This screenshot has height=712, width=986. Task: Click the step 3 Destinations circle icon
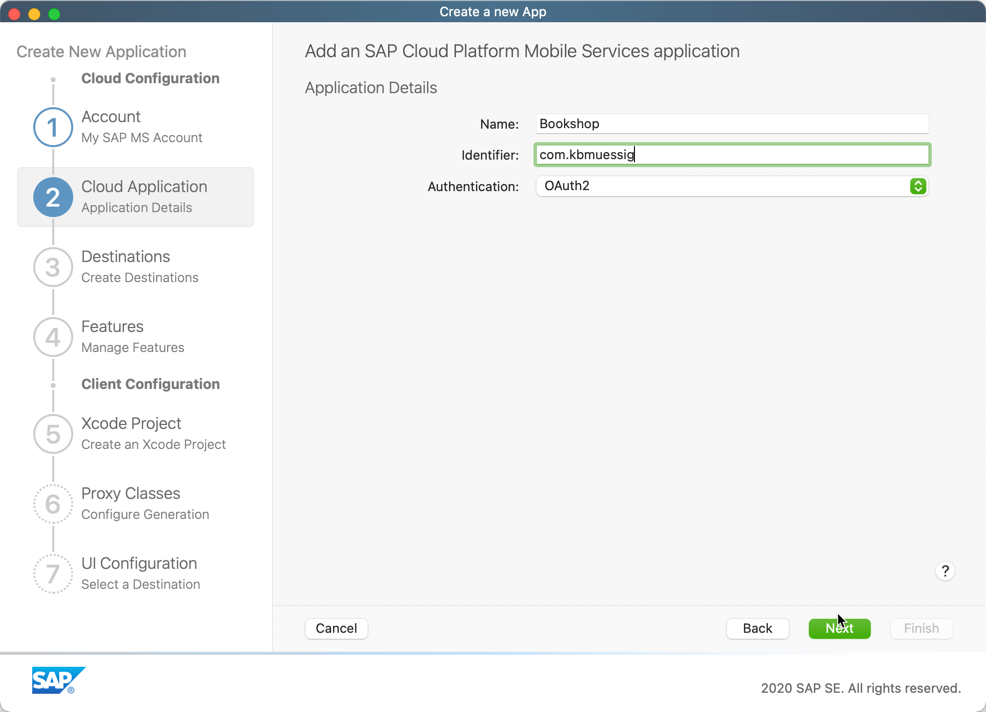[x=53, y=267]
